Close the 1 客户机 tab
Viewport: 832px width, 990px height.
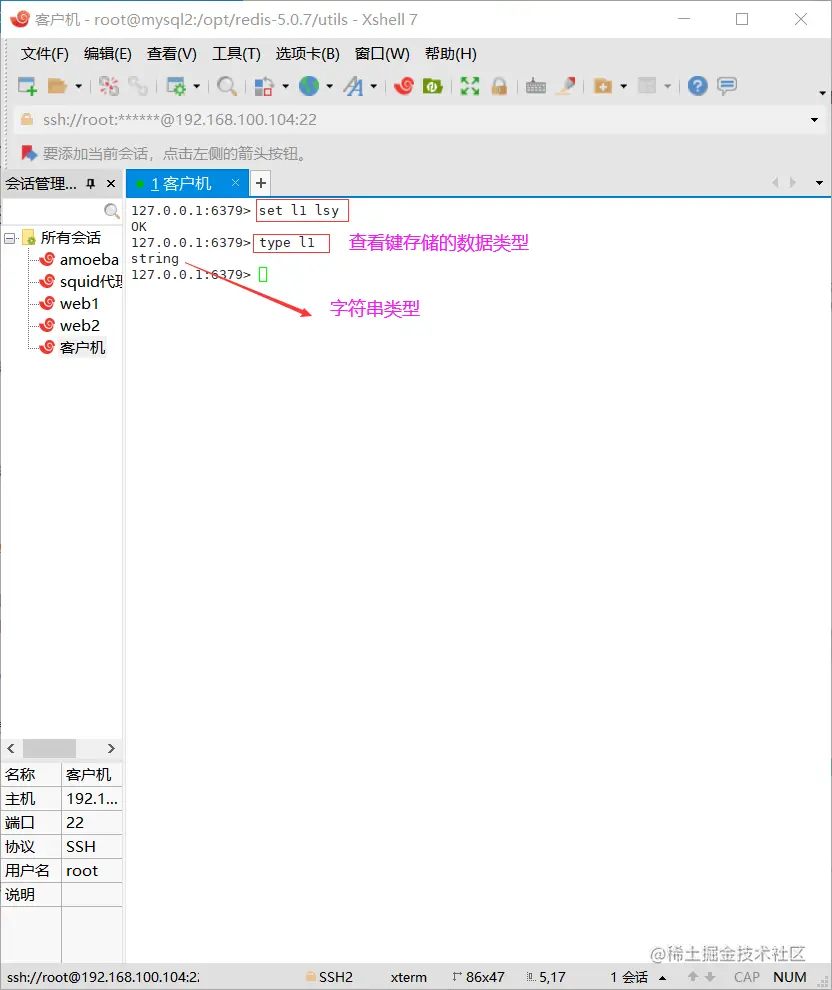point(235,183)
